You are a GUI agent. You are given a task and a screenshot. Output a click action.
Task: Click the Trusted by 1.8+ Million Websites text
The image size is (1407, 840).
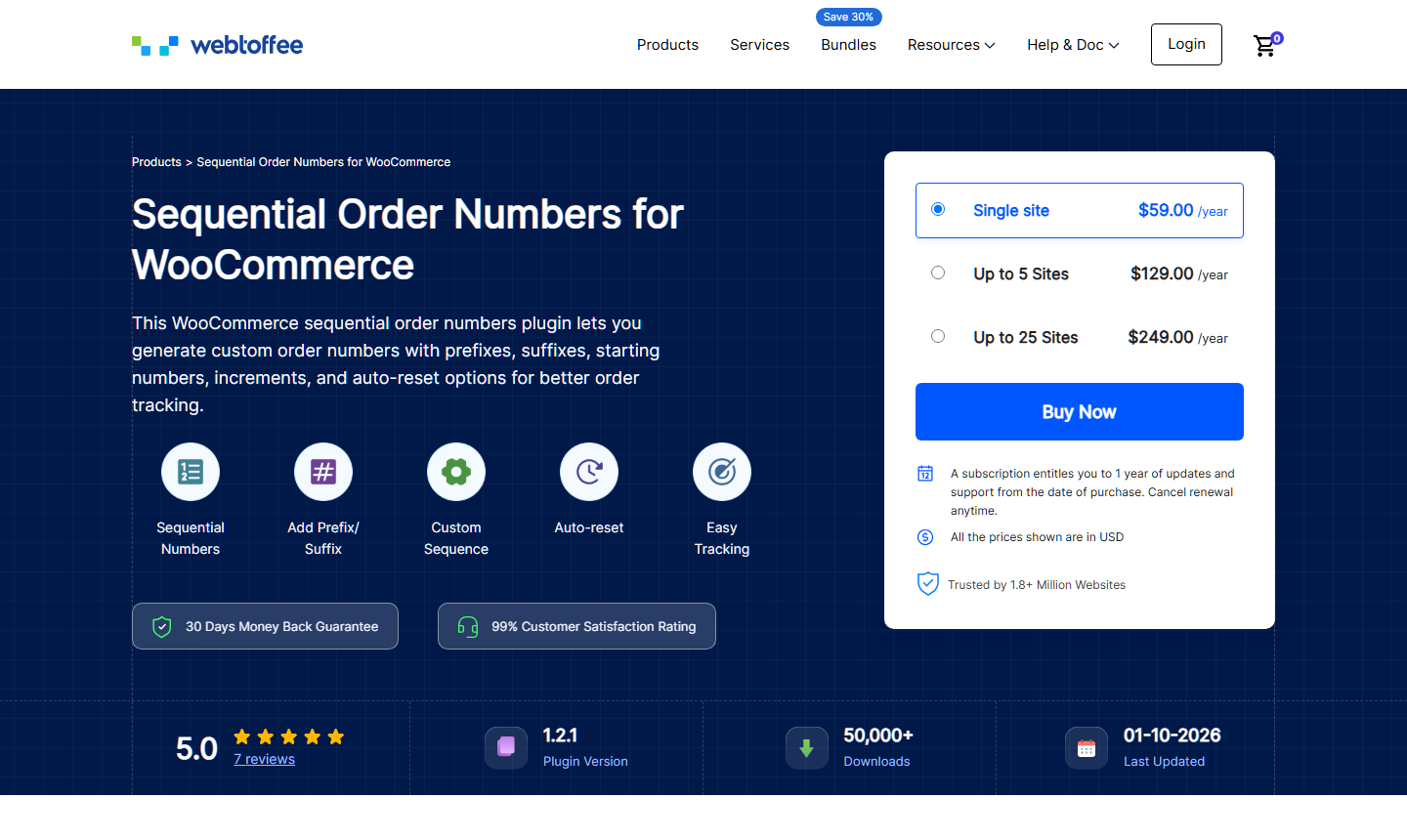click(1037, 585)
